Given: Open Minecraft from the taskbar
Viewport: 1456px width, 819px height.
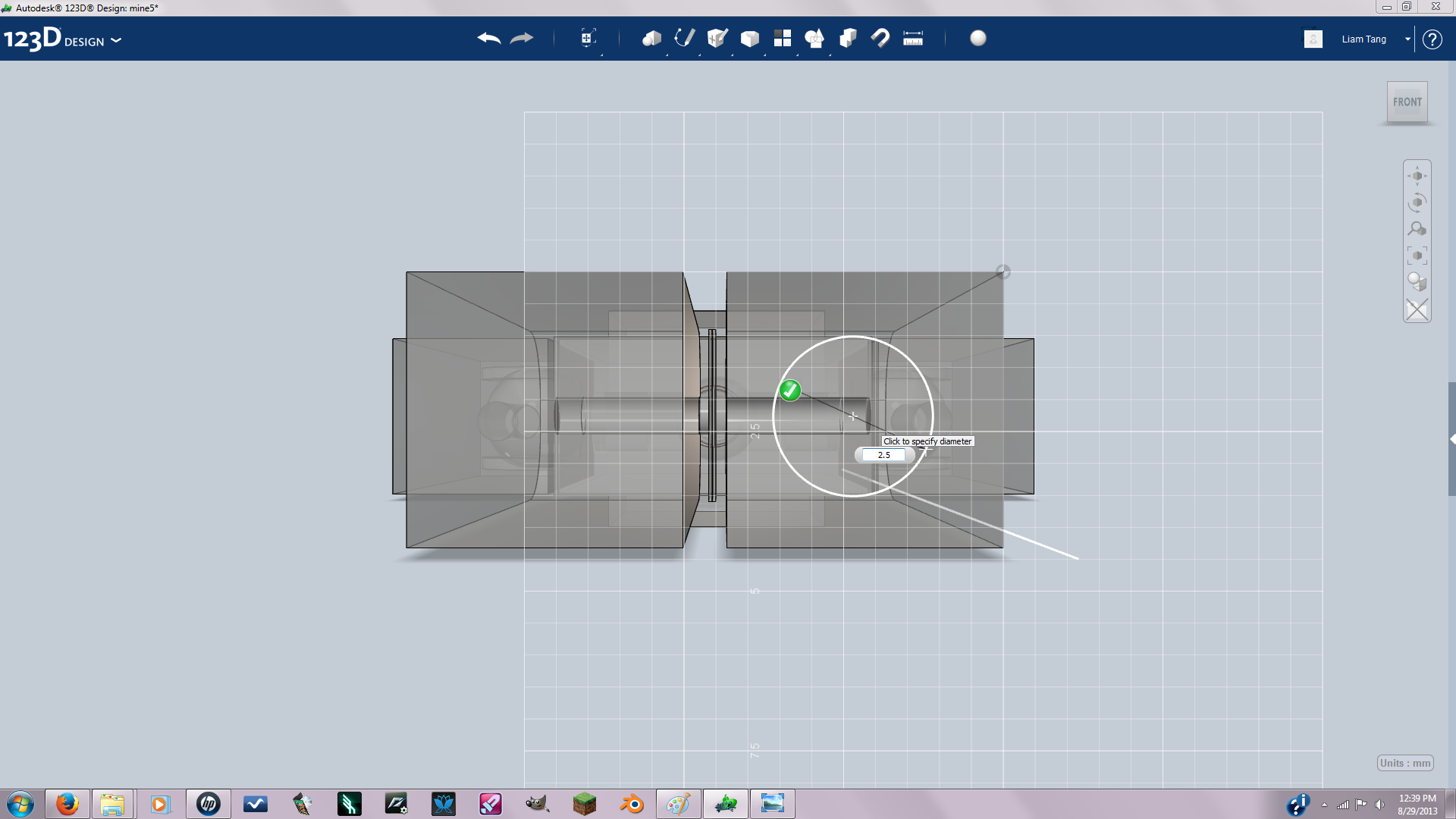Looking at the screenshot, I should click(x=585, y=804).
